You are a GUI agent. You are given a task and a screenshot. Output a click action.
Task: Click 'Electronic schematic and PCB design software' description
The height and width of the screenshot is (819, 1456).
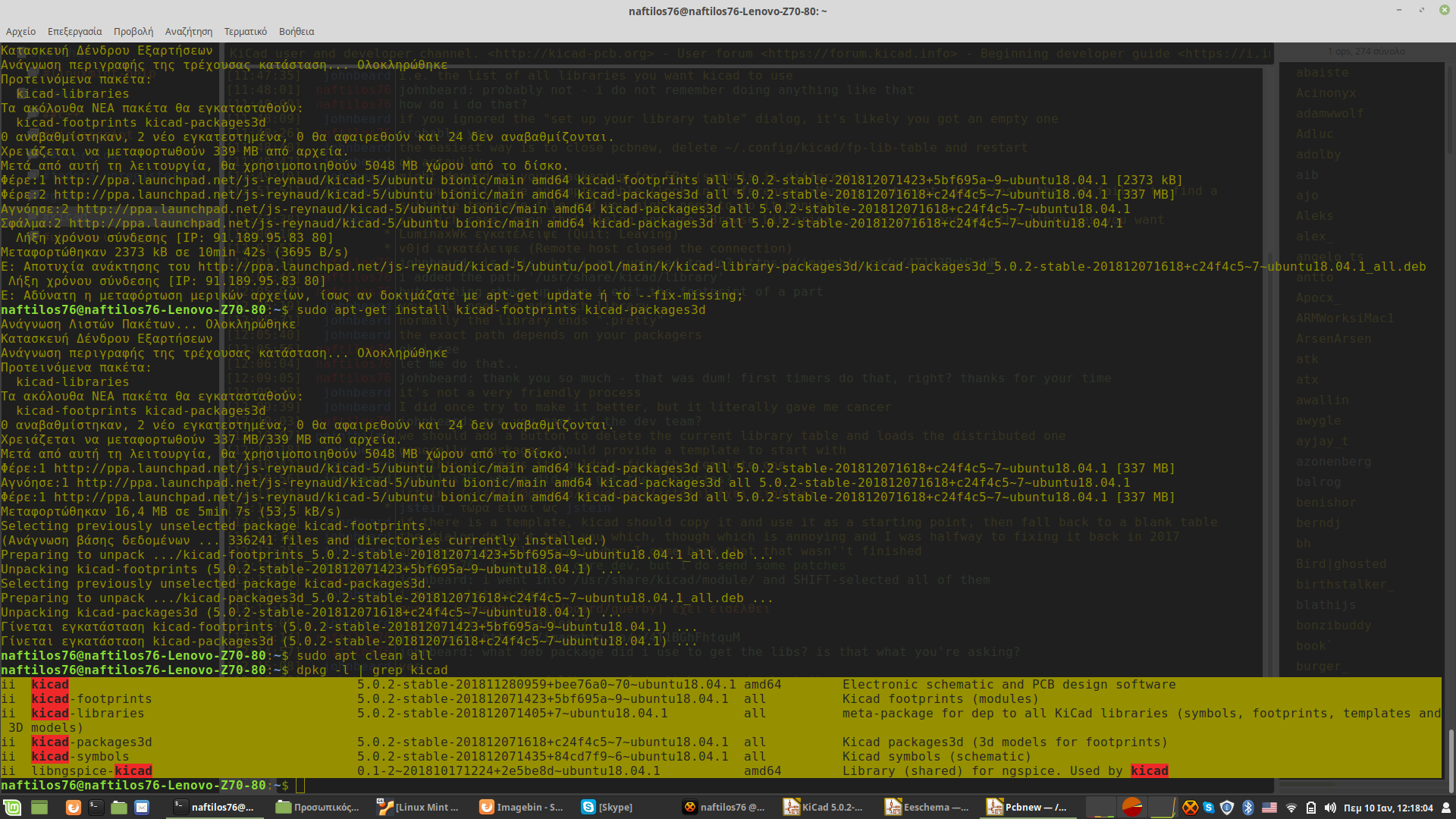coord(1009,684)
